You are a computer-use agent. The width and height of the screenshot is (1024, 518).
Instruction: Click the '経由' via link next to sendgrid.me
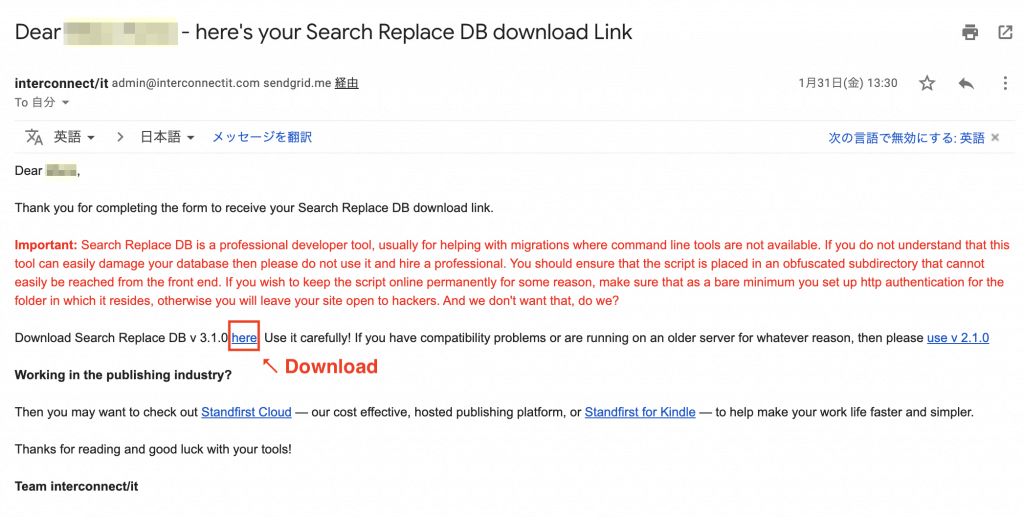click(x=347, y=83)
